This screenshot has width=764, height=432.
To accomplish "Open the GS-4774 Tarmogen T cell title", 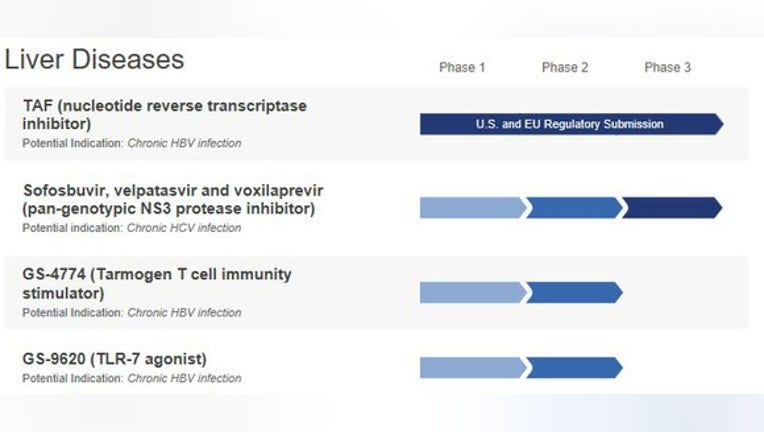I will [x=157, y=283].
